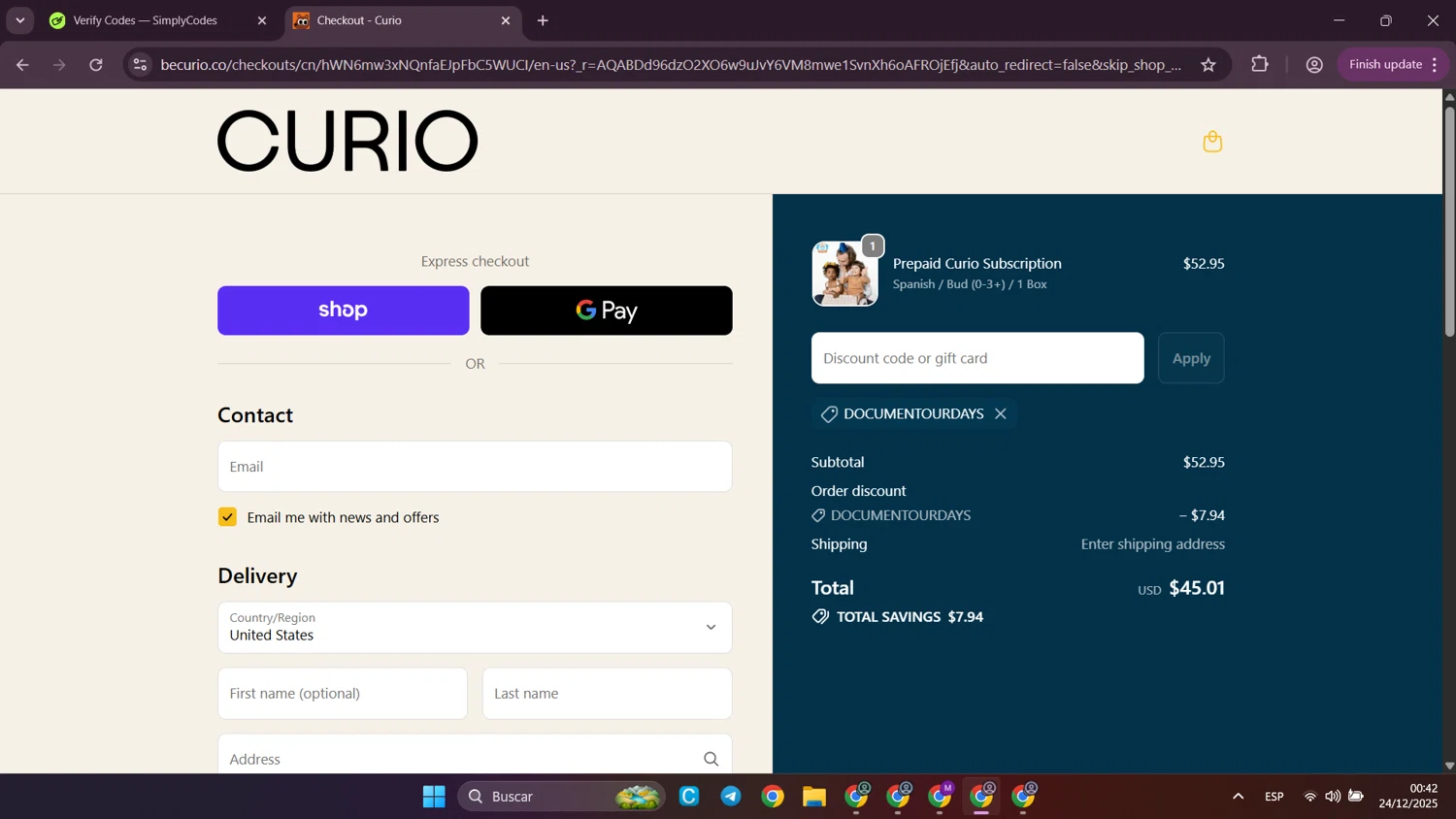
Task: Click the Enter shipping address text
Action: click(1153, 544)
